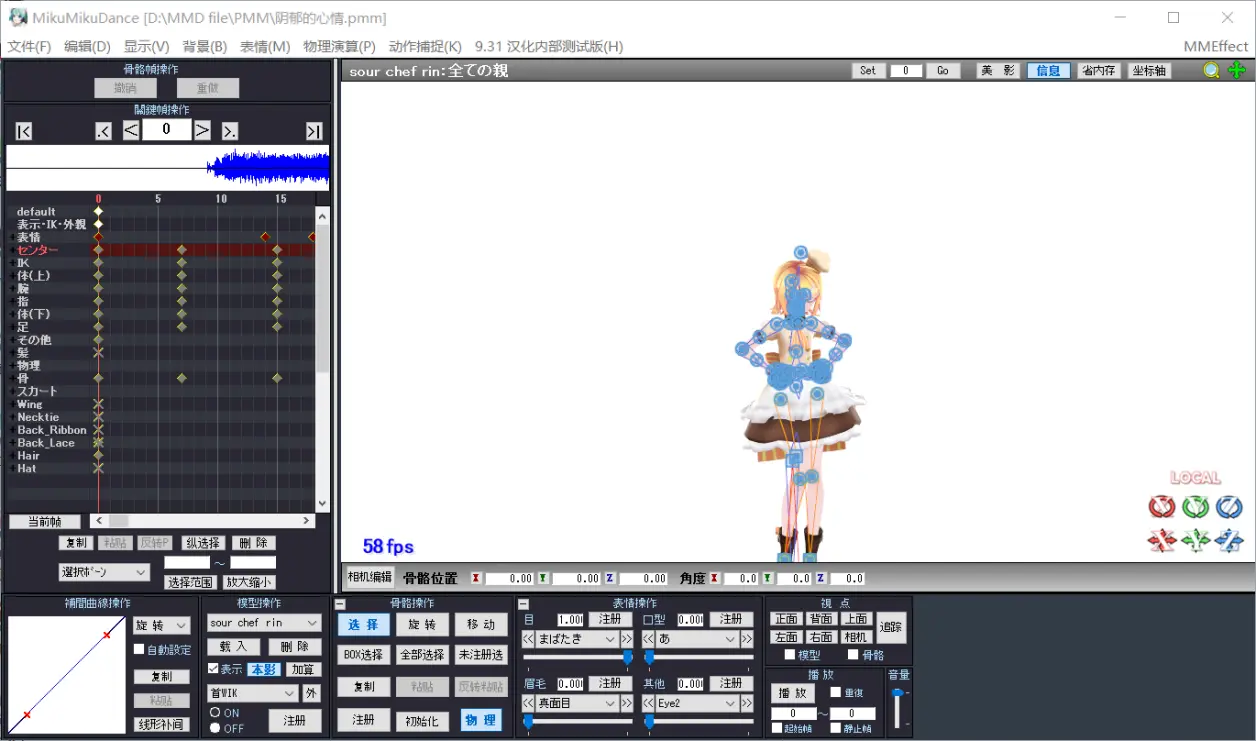Image resolution: width=1256 pixels, height=741 pixels.
Task: Open the 背景(B) menu
Action: [205, 47]
